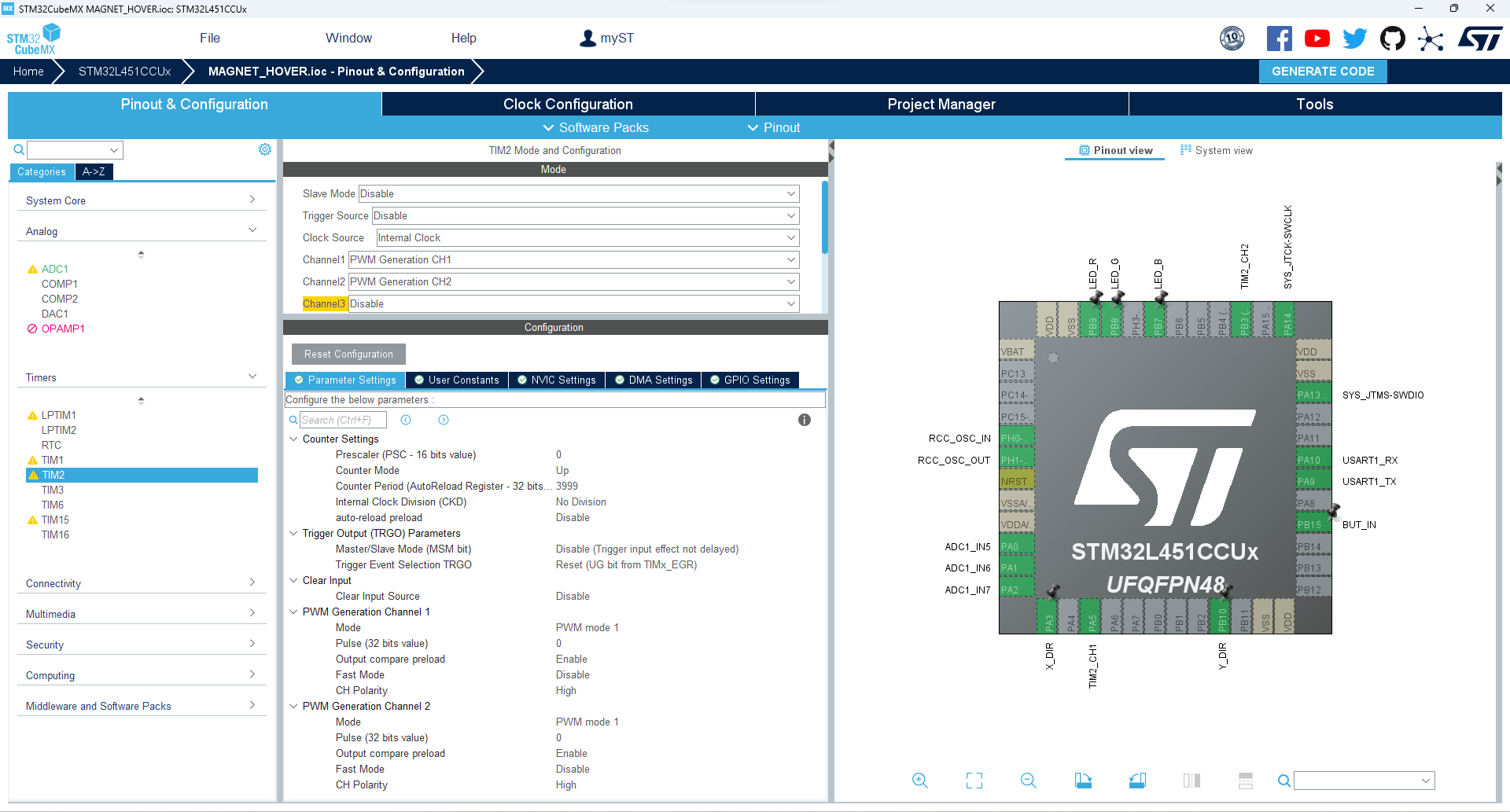
Task: Rotate the chip clockwise
Action: pyautogui.click(x=1083, y=780)
